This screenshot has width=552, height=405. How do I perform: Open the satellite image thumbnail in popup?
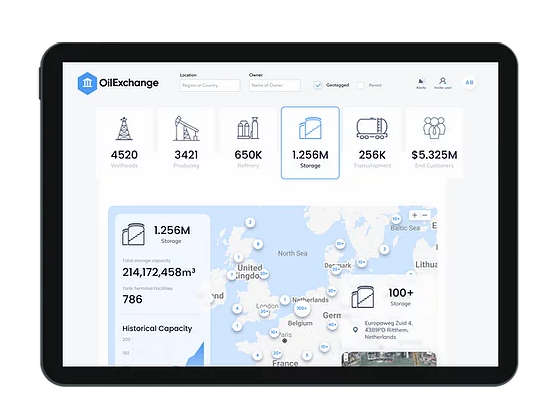tap(389, 359)
